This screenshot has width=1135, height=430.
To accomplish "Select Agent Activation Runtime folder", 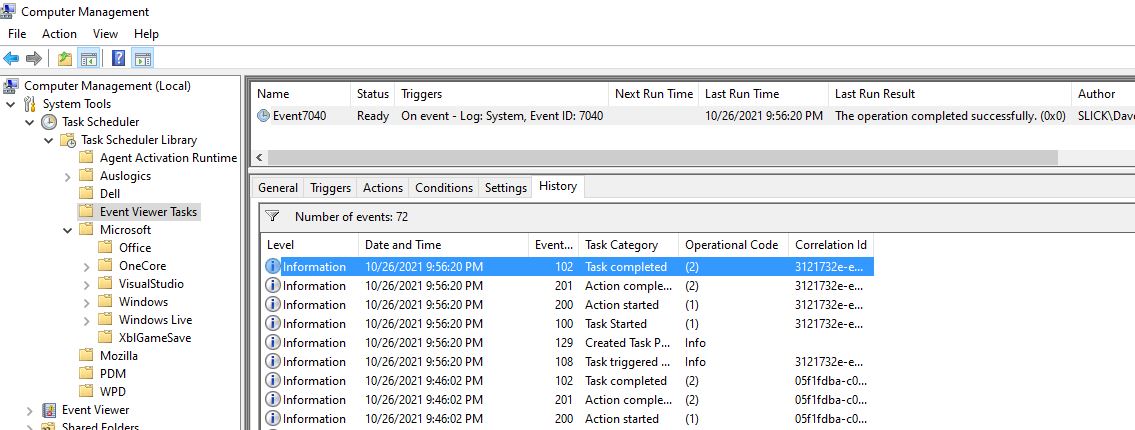I will coord(168,157).
